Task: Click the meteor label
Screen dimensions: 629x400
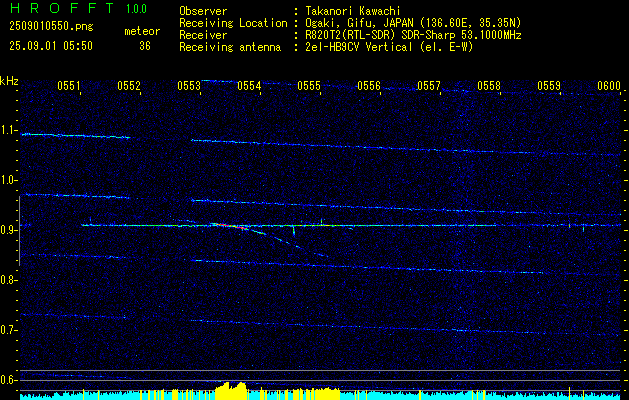Action: tap(142, 31)
